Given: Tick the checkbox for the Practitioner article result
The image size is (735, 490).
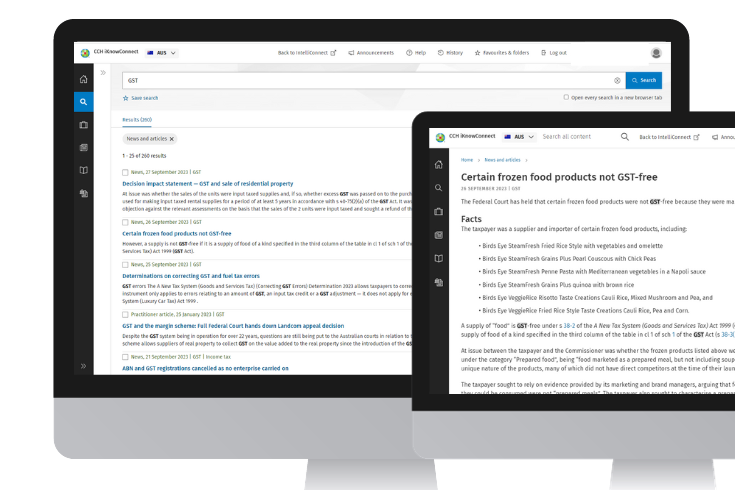Looking at the screenshot, I should click(x=125, y=314).
